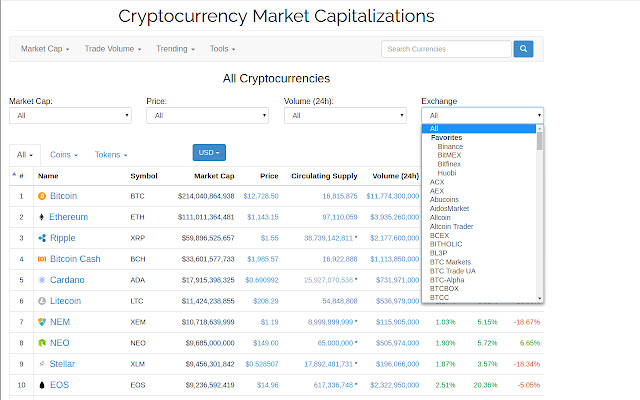Open the Bitcoin Cash name link

(75, 259)
